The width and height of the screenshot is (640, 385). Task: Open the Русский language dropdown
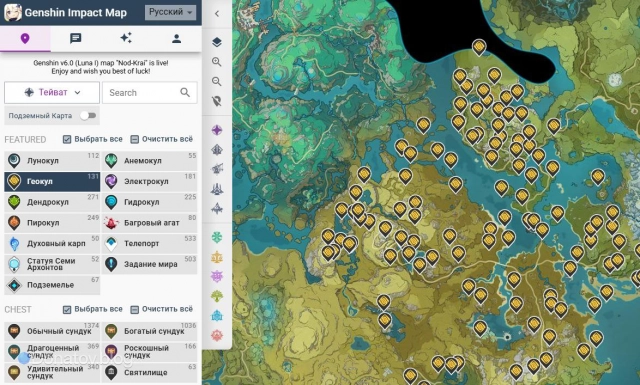coord(170,12)
